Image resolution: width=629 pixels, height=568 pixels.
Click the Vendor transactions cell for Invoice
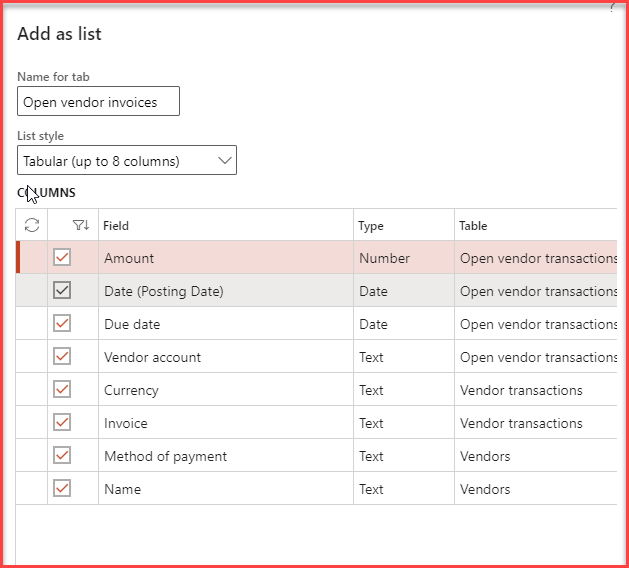point(521,423)
